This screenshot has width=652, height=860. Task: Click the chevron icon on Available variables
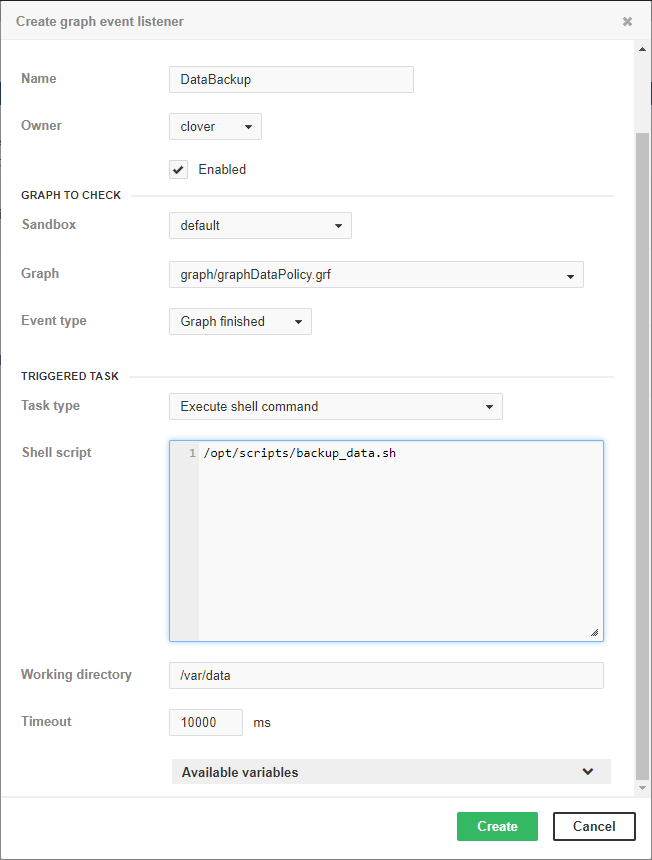588,772
